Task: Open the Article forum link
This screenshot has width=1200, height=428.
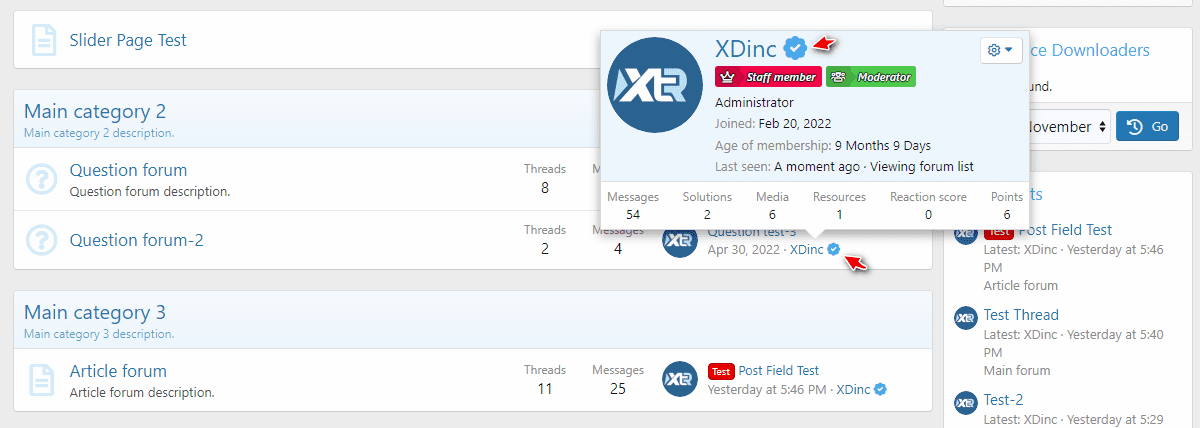Action: point(118,371)
